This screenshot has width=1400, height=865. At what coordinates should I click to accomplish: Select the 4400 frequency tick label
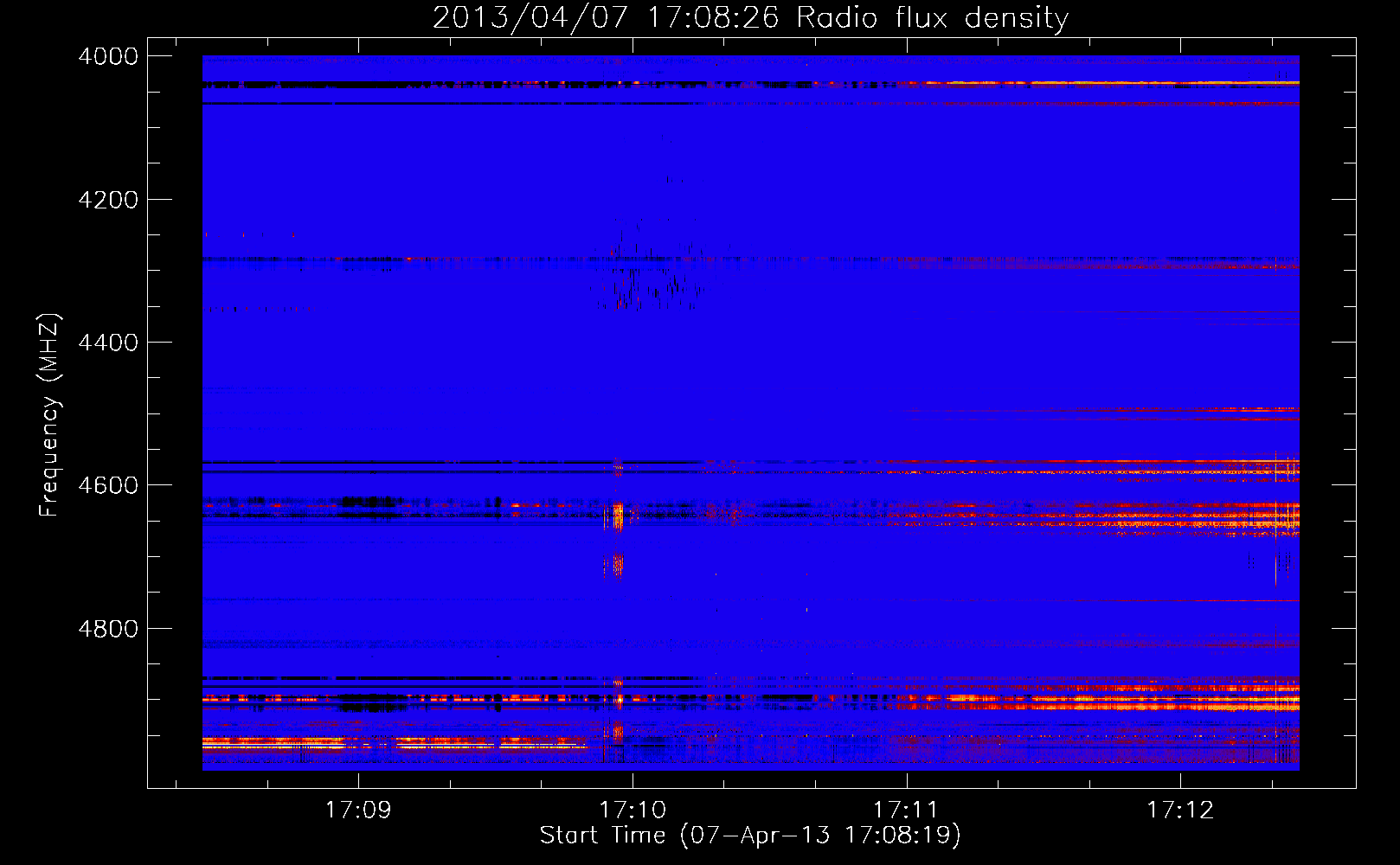[108, 343]
